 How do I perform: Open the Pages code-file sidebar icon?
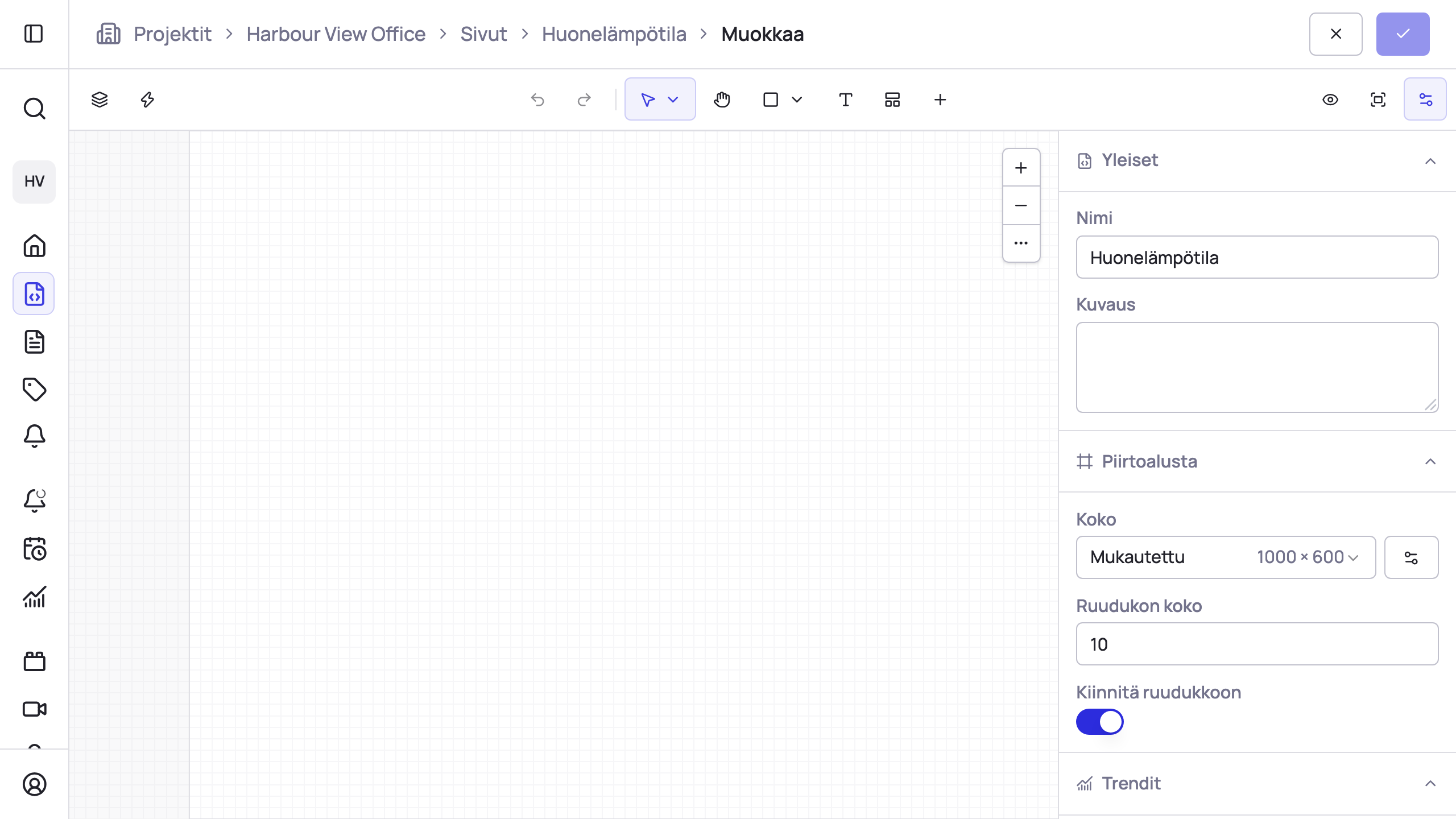pyautogui.click(x=34, y=293)
